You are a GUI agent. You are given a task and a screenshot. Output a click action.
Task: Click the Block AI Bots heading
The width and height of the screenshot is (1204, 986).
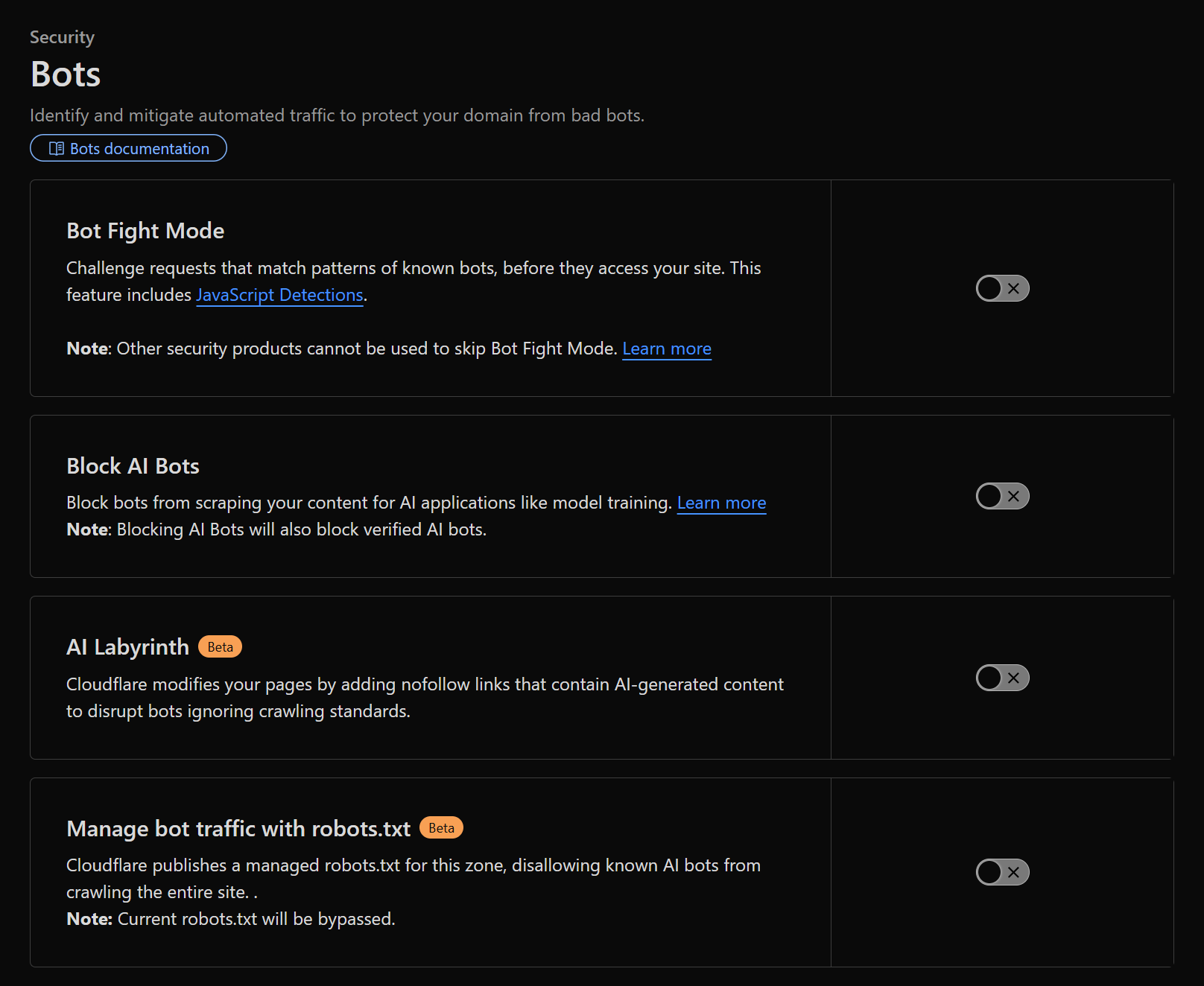pos(133,466)
